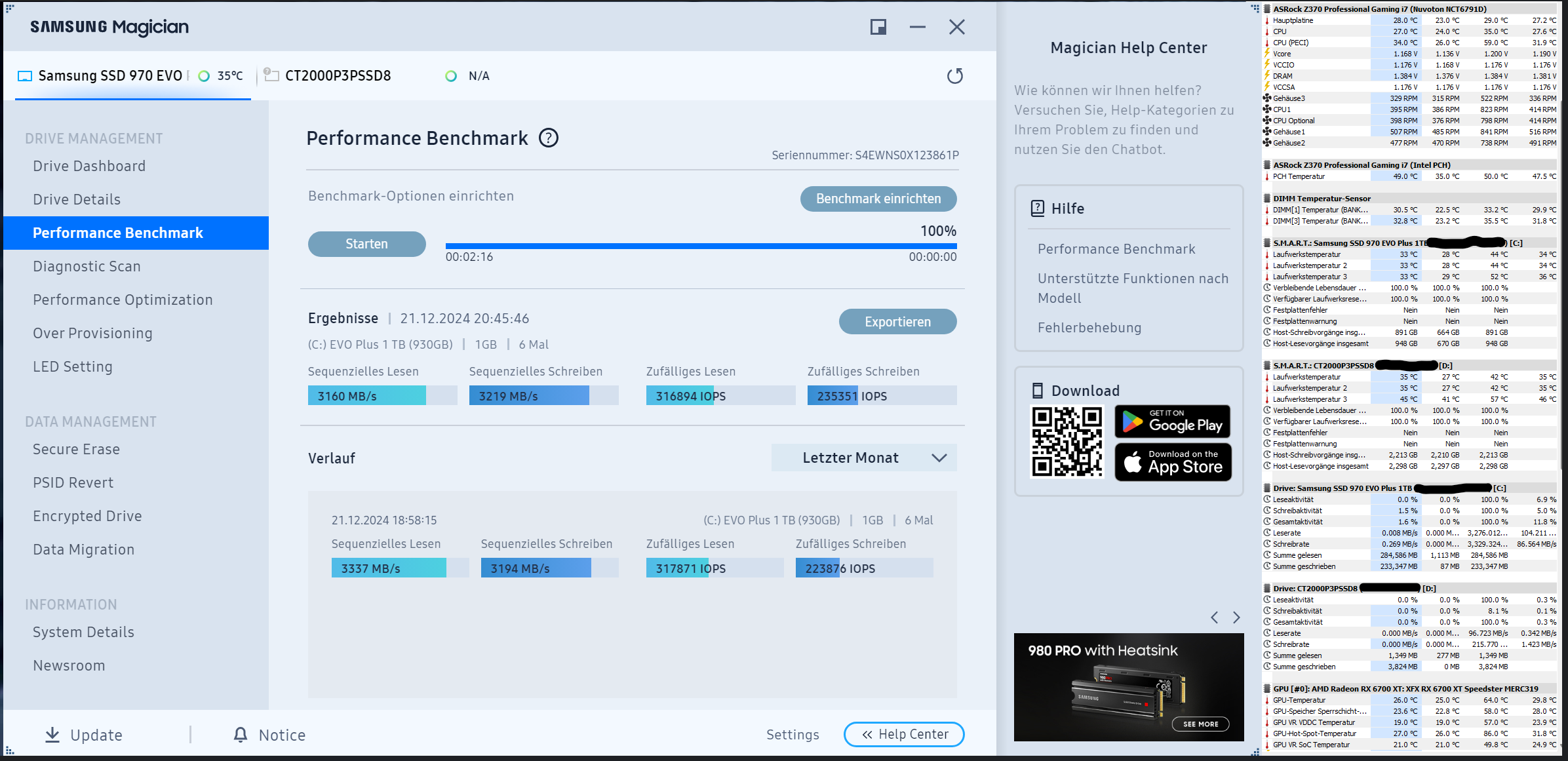
Task: Collapse the ASRock Intel PCH sensor group
Action: [x=1267, y=165]
